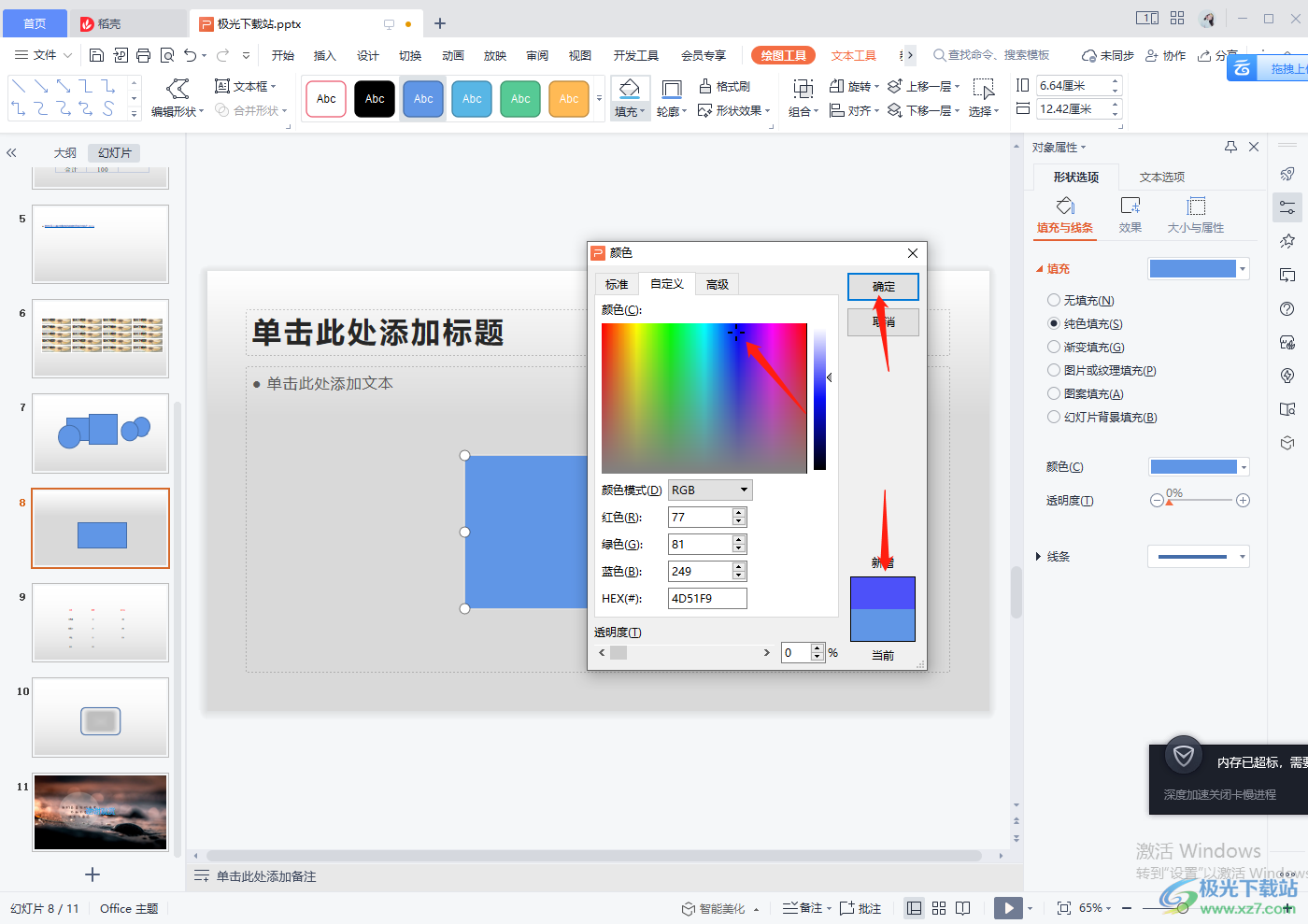Select Slide Background Fill option
1308x924 pixels.
[1054, 417]
